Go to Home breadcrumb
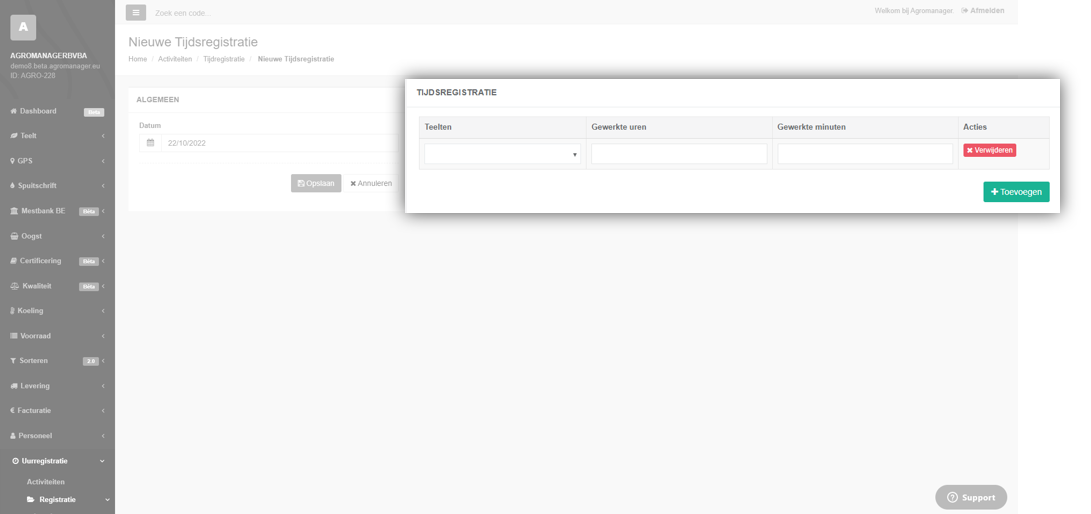1091x514 pixels. (x=138, y=59)
